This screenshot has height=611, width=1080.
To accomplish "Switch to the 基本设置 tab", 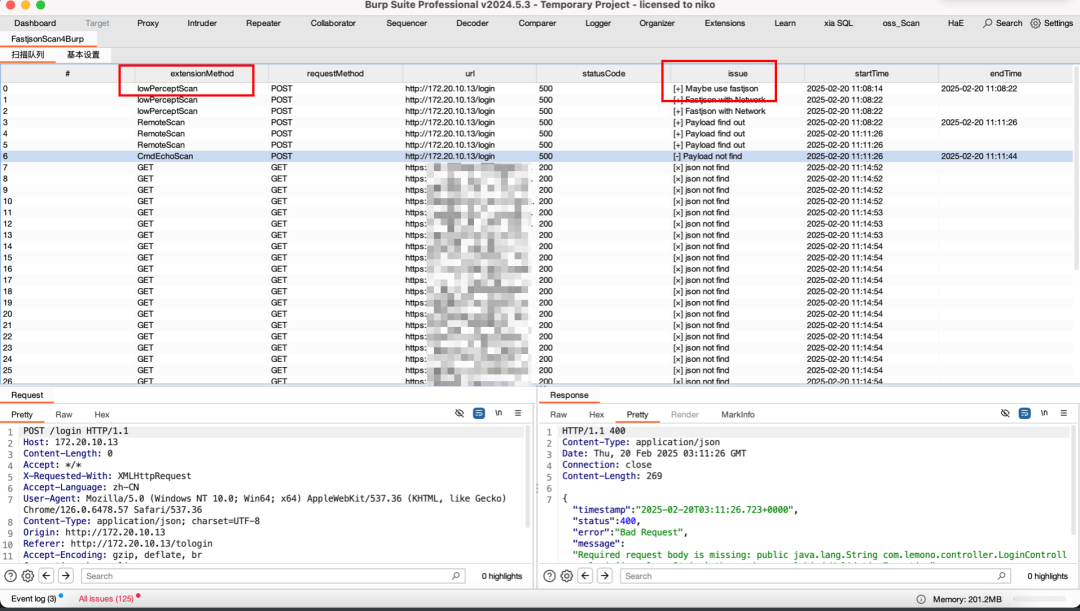I will pos(83,54).
